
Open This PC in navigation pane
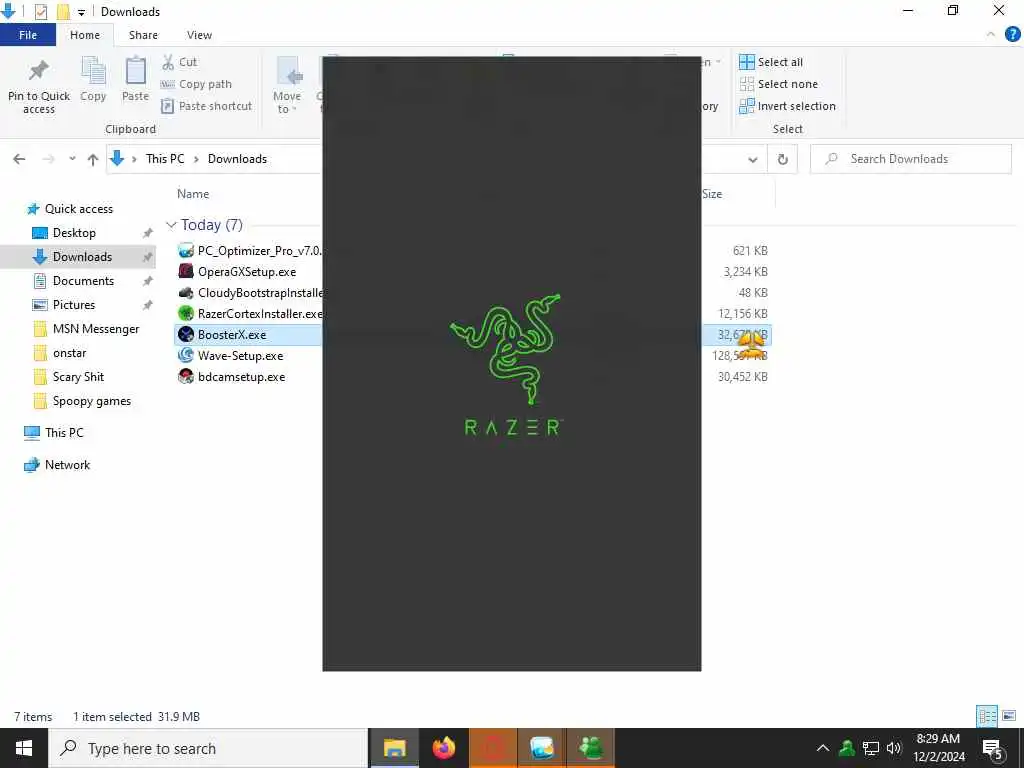tap(64, 432)
